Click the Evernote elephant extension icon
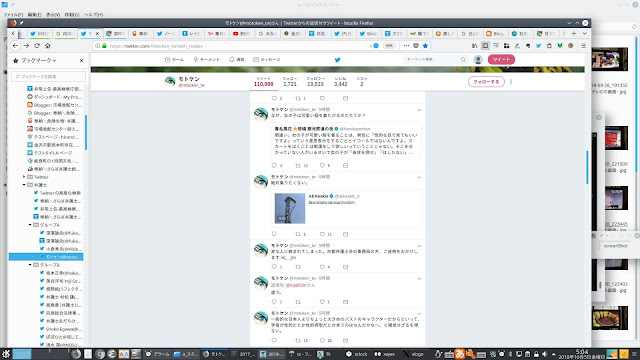 (x=528, y=46)
